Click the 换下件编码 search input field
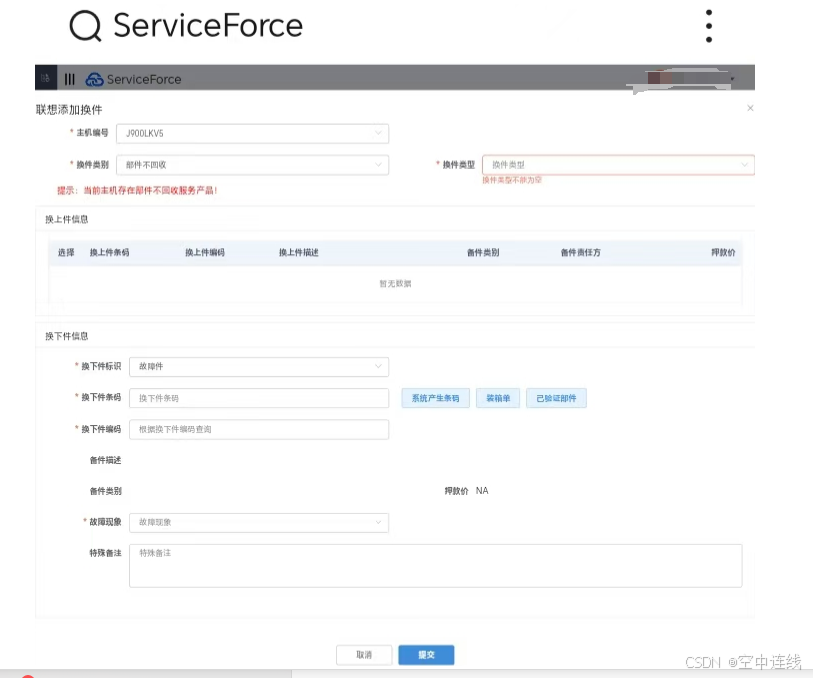Image resolution: width=813 pixels, height=678 pixels. [x=259, y=429]
